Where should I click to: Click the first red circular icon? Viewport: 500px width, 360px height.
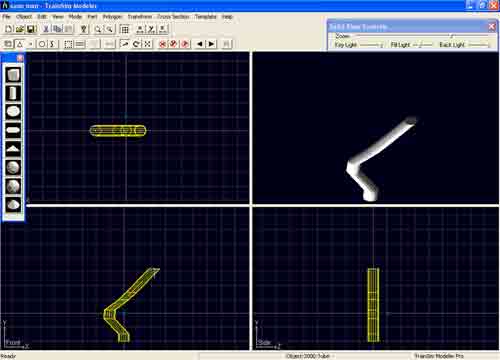(162, 44)
